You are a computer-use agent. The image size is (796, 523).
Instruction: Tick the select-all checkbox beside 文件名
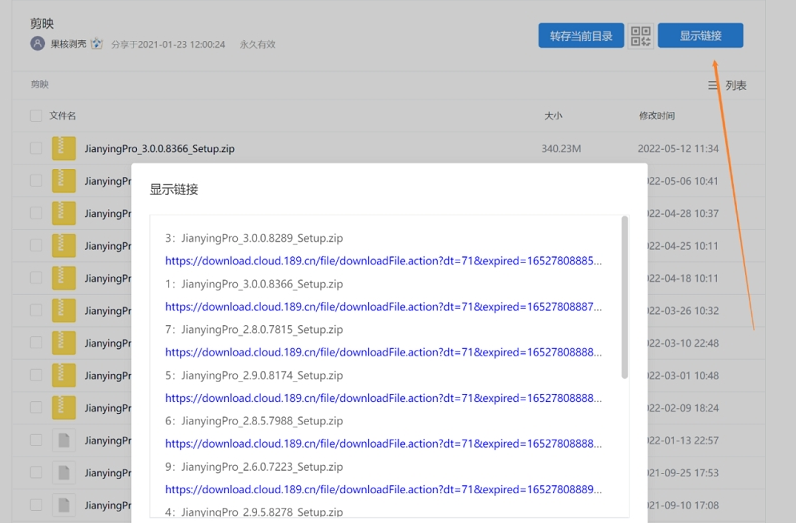pos(36,116)
